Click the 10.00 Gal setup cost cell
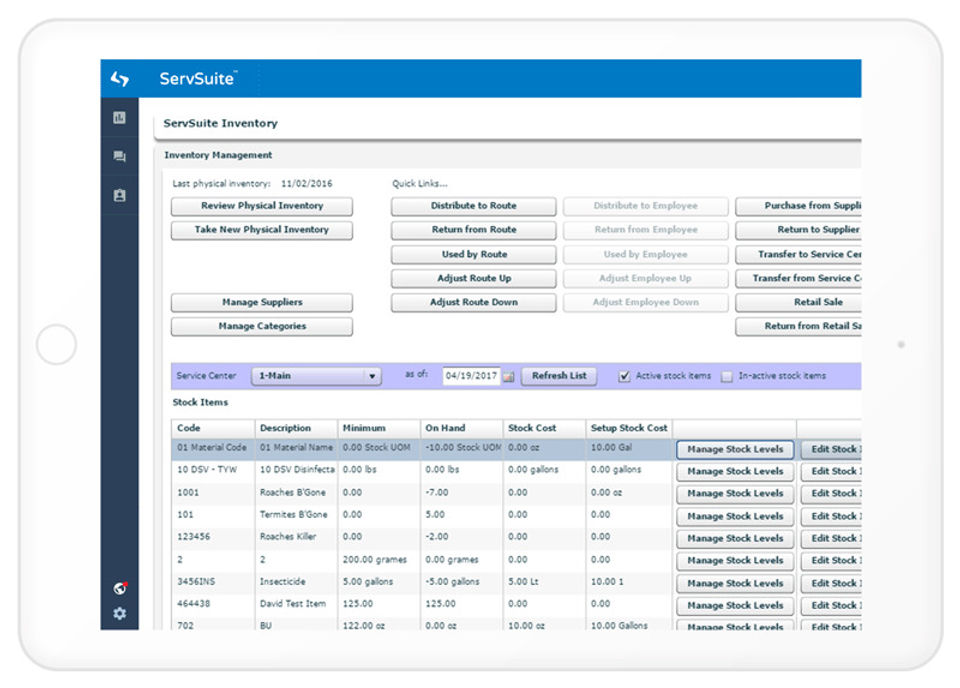The image size is (960, 688). [629, 448]
